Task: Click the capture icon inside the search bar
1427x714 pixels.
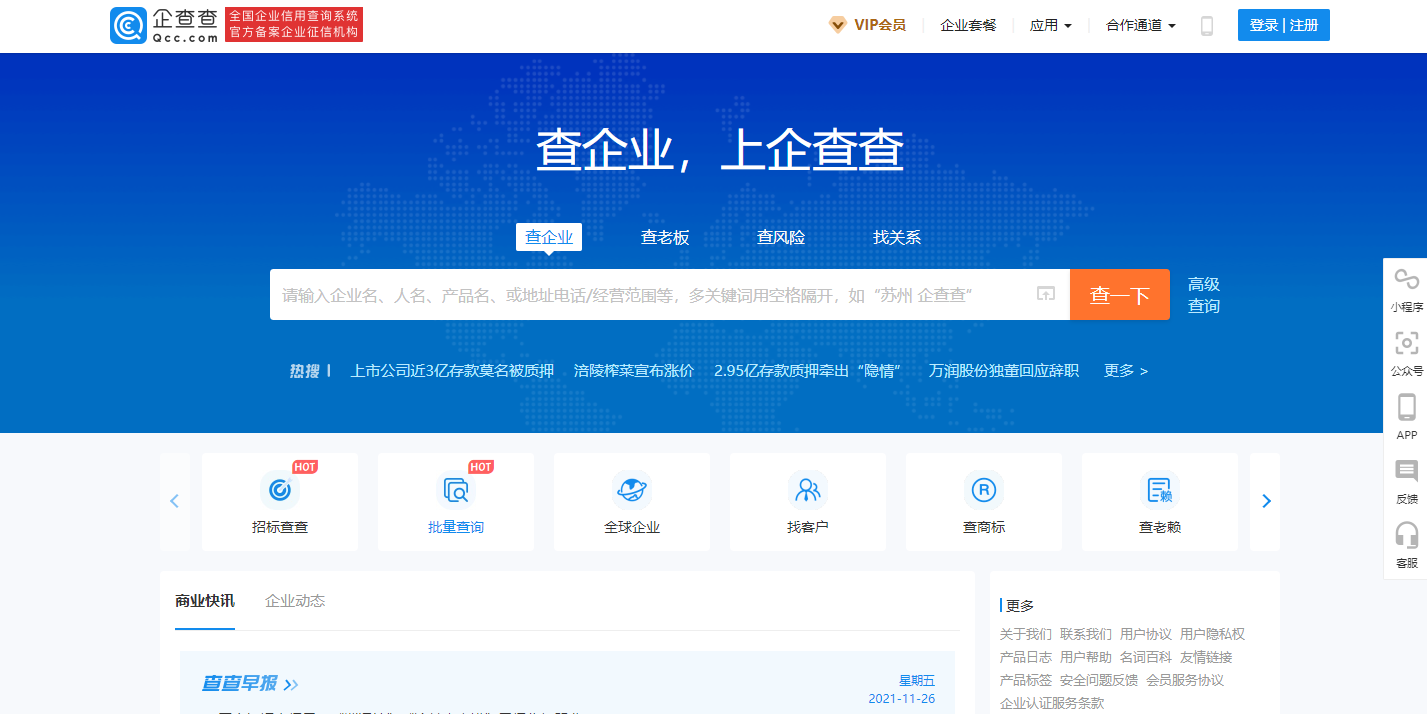Action: tap(1044, 294)
